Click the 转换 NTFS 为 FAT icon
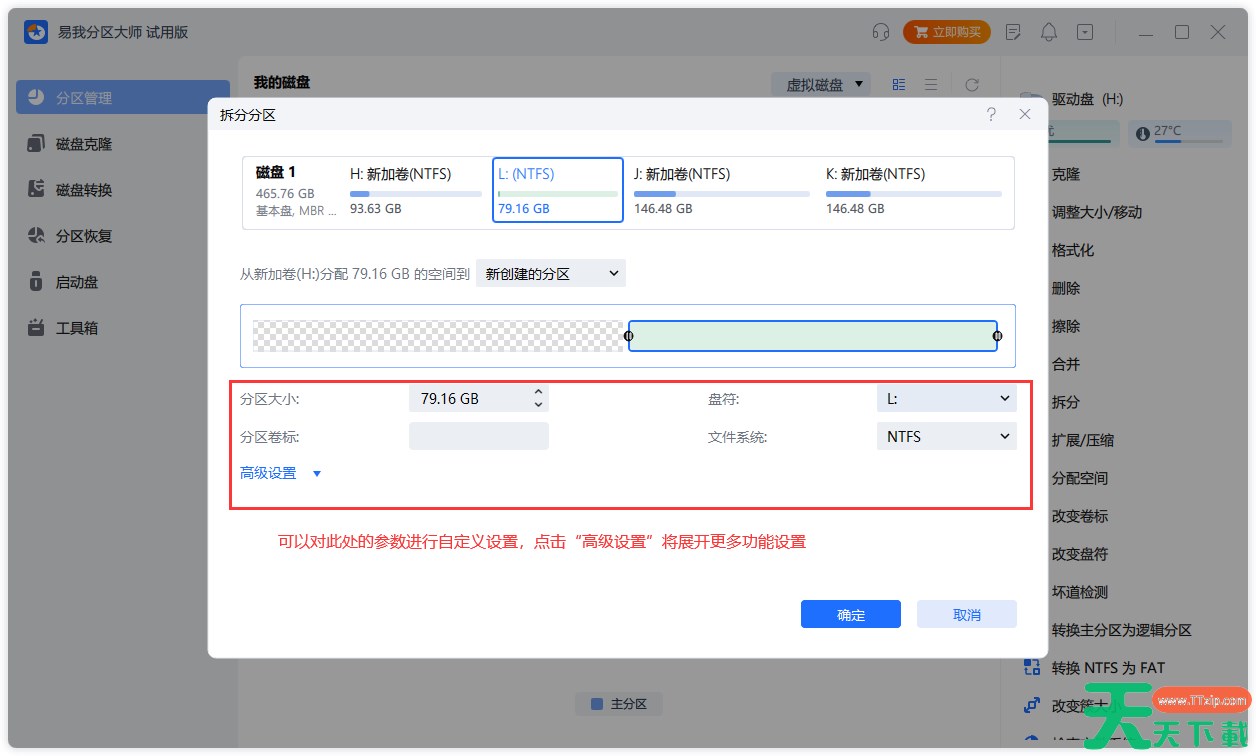This screenshot has height=756, width=1256. (x=1032, y=668)
